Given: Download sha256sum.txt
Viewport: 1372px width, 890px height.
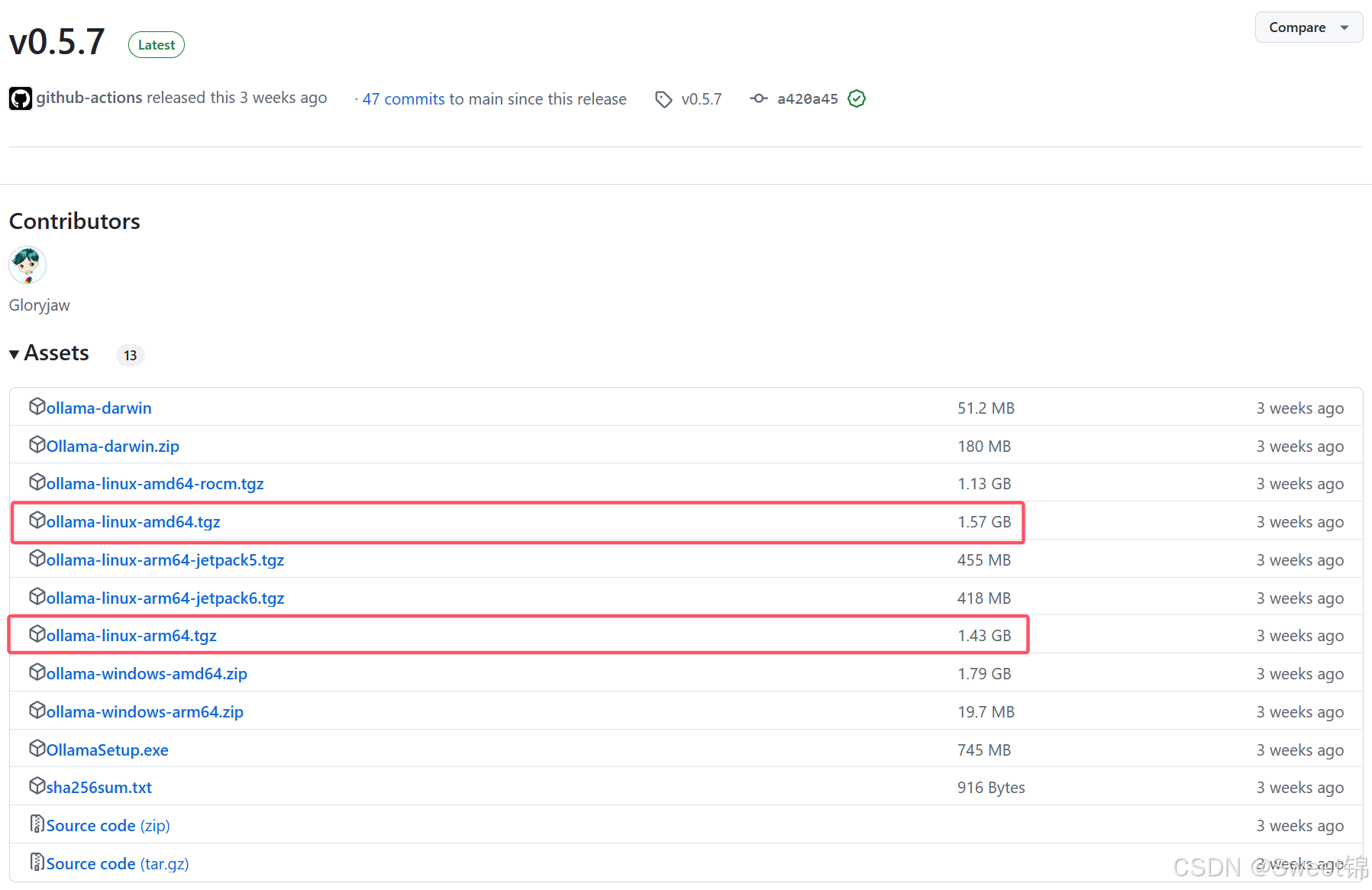Looking at the screenshot, I should [x=98, y=788].
